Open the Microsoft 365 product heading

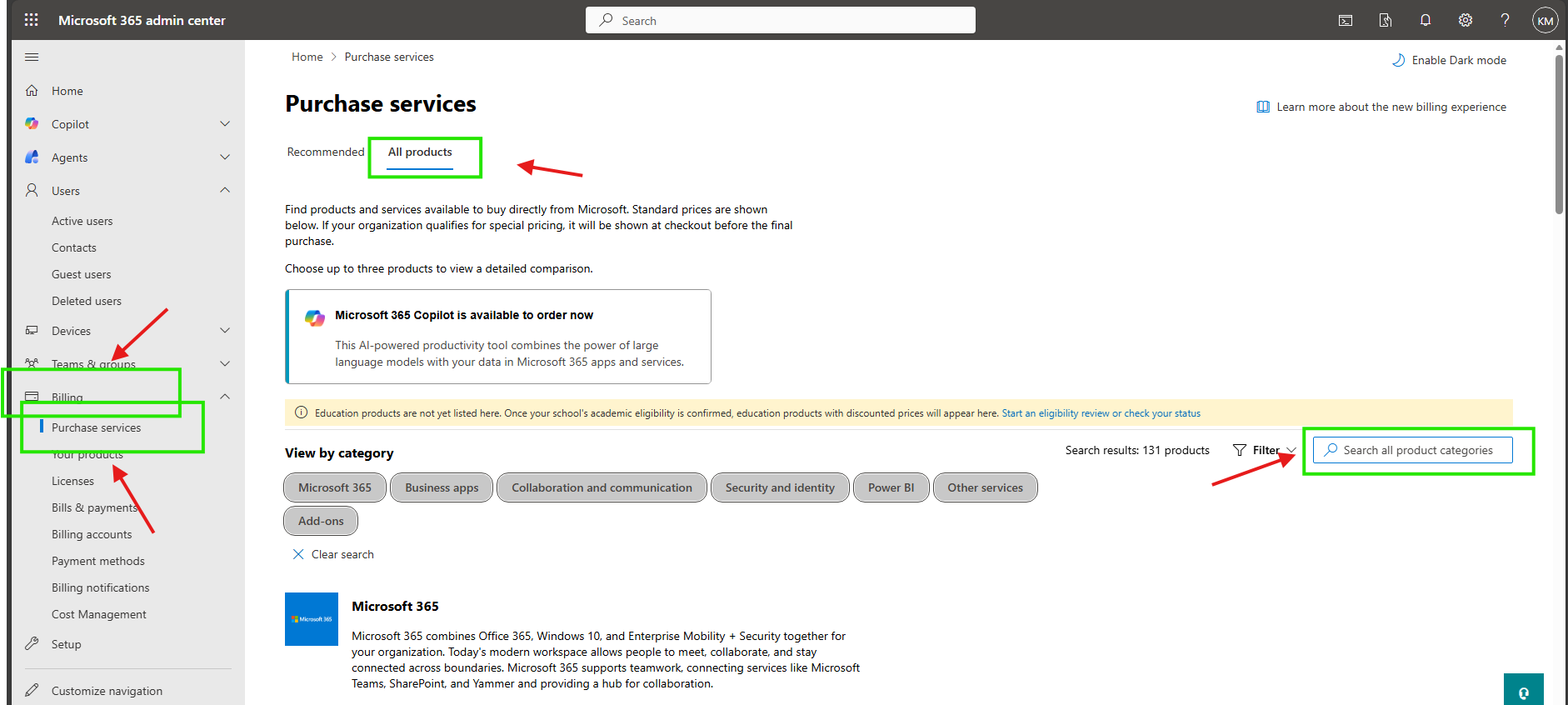(x=395, y=606)
